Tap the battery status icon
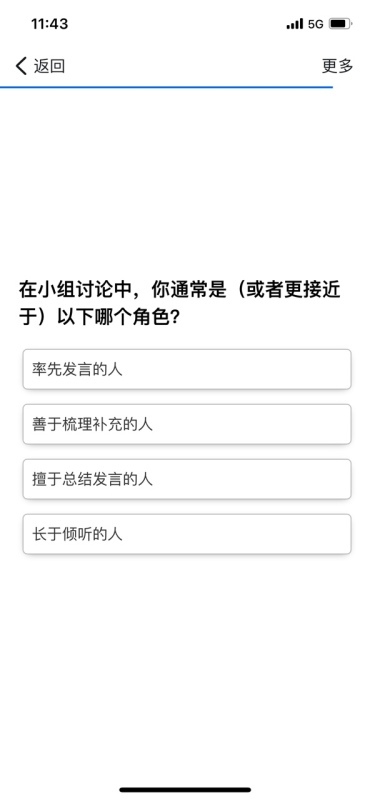 340,23
